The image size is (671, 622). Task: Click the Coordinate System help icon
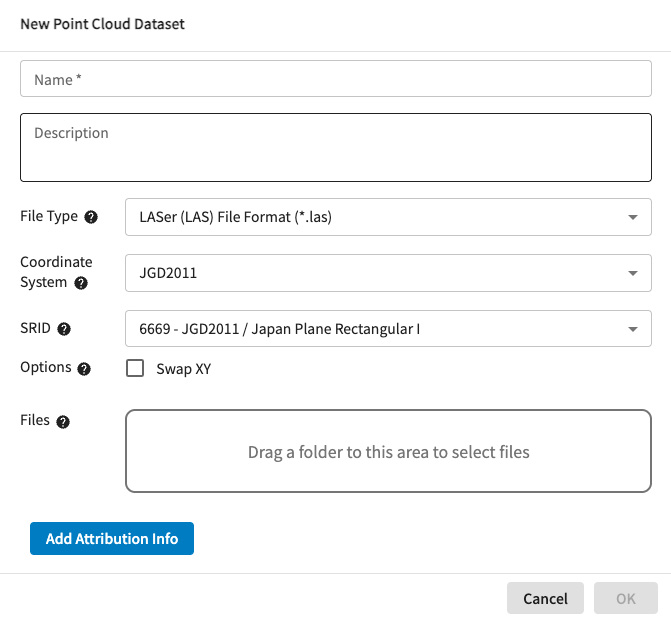(81, 283)
